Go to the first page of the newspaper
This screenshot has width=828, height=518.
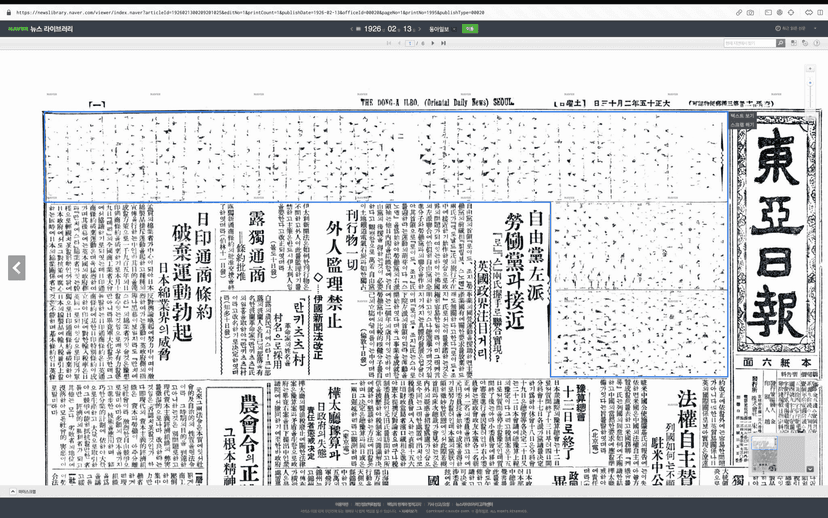389,43
